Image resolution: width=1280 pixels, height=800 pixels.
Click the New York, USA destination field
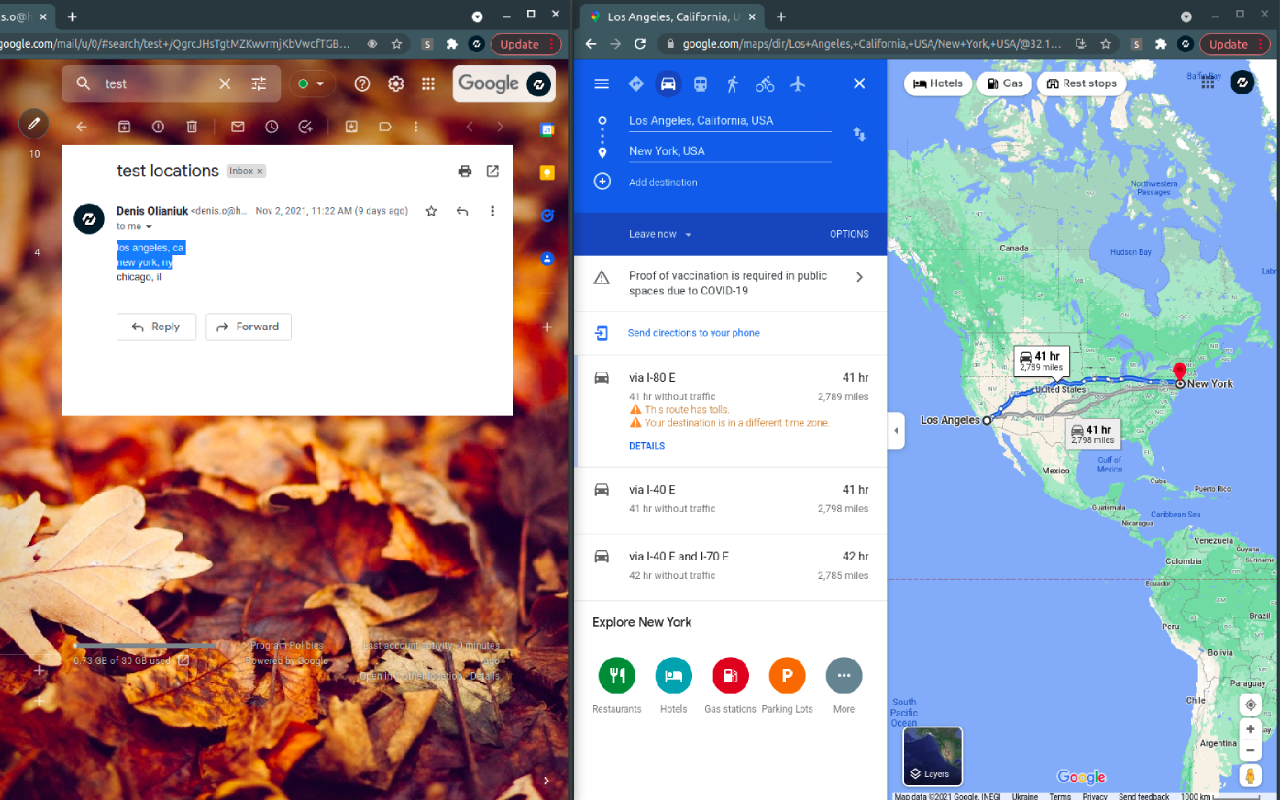click(730, 151)
